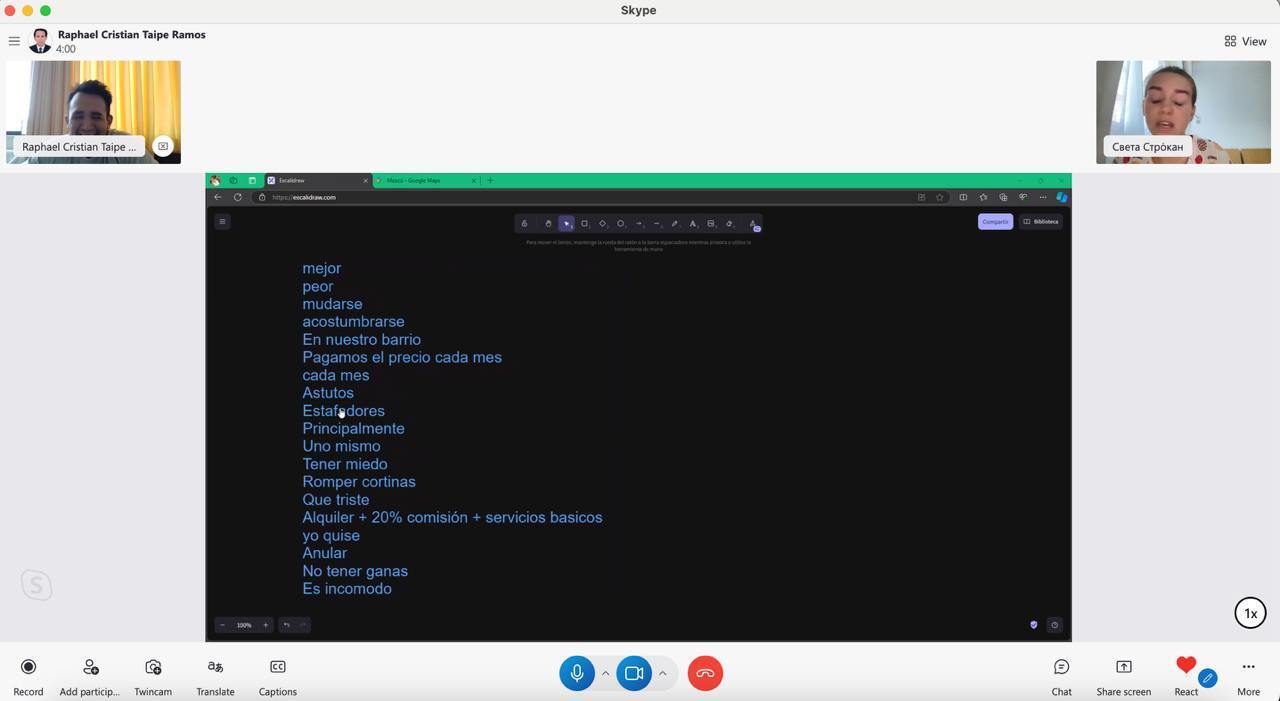Select Света Строкан video thumbnail
The width and height of the screenshot is (1280, 701).
(1183, 111)
